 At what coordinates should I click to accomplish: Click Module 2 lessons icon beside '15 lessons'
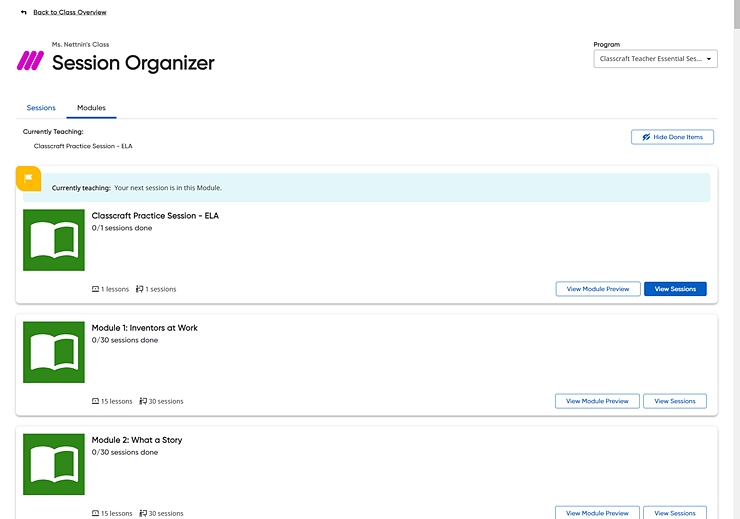[x=95, y=513]
